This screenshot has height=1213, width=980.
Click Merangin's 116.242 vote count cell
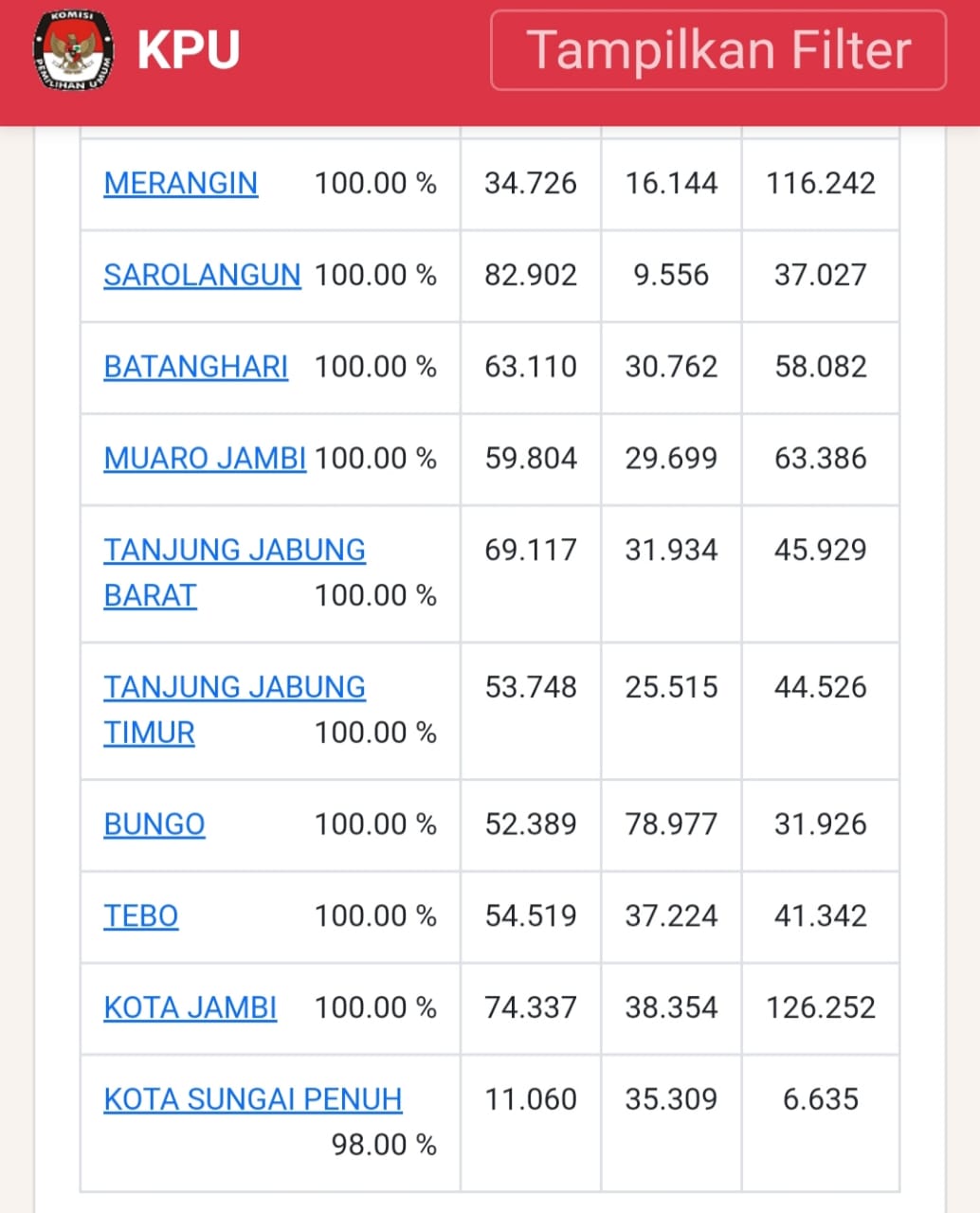point(820,183)
